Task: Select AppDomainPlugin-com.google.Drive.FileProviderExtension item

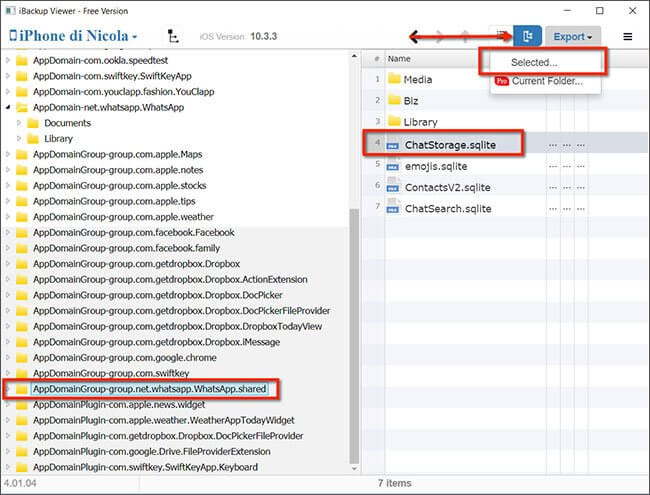Action: point(152,451)
